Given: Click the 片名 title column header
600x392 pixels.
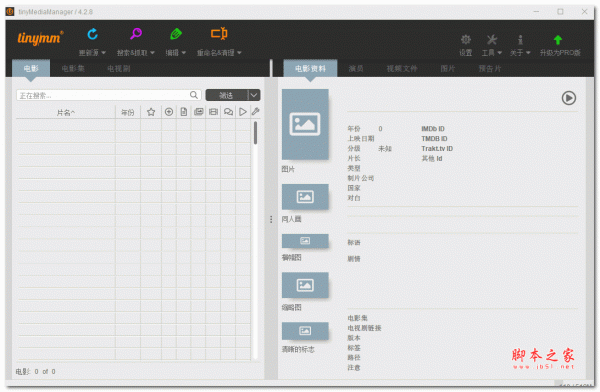Looking at the screenshot, I should tap(65, 112).
